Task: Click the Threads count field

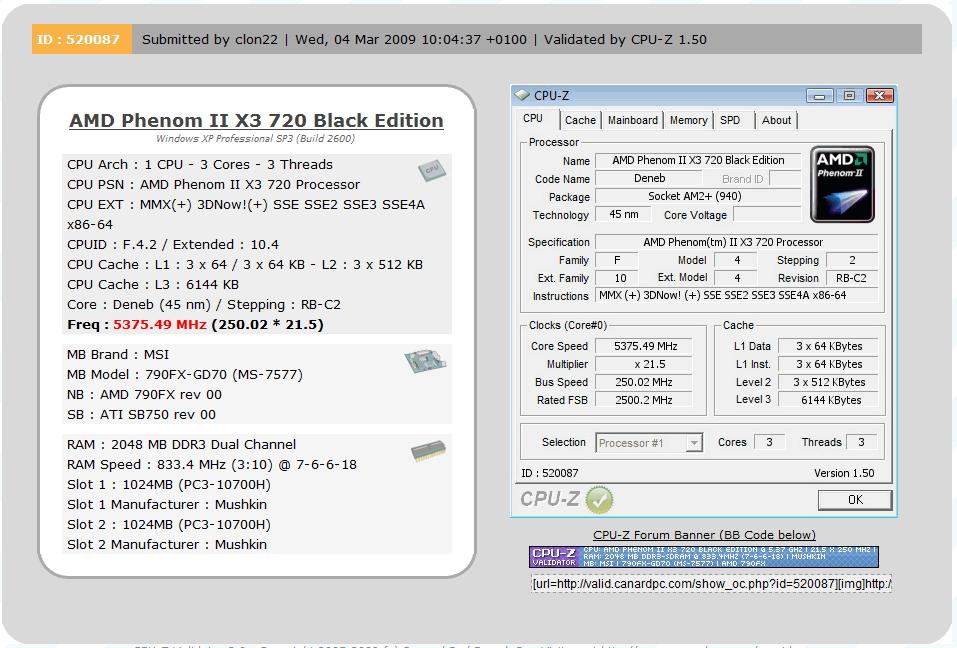Action: [861, 442]
